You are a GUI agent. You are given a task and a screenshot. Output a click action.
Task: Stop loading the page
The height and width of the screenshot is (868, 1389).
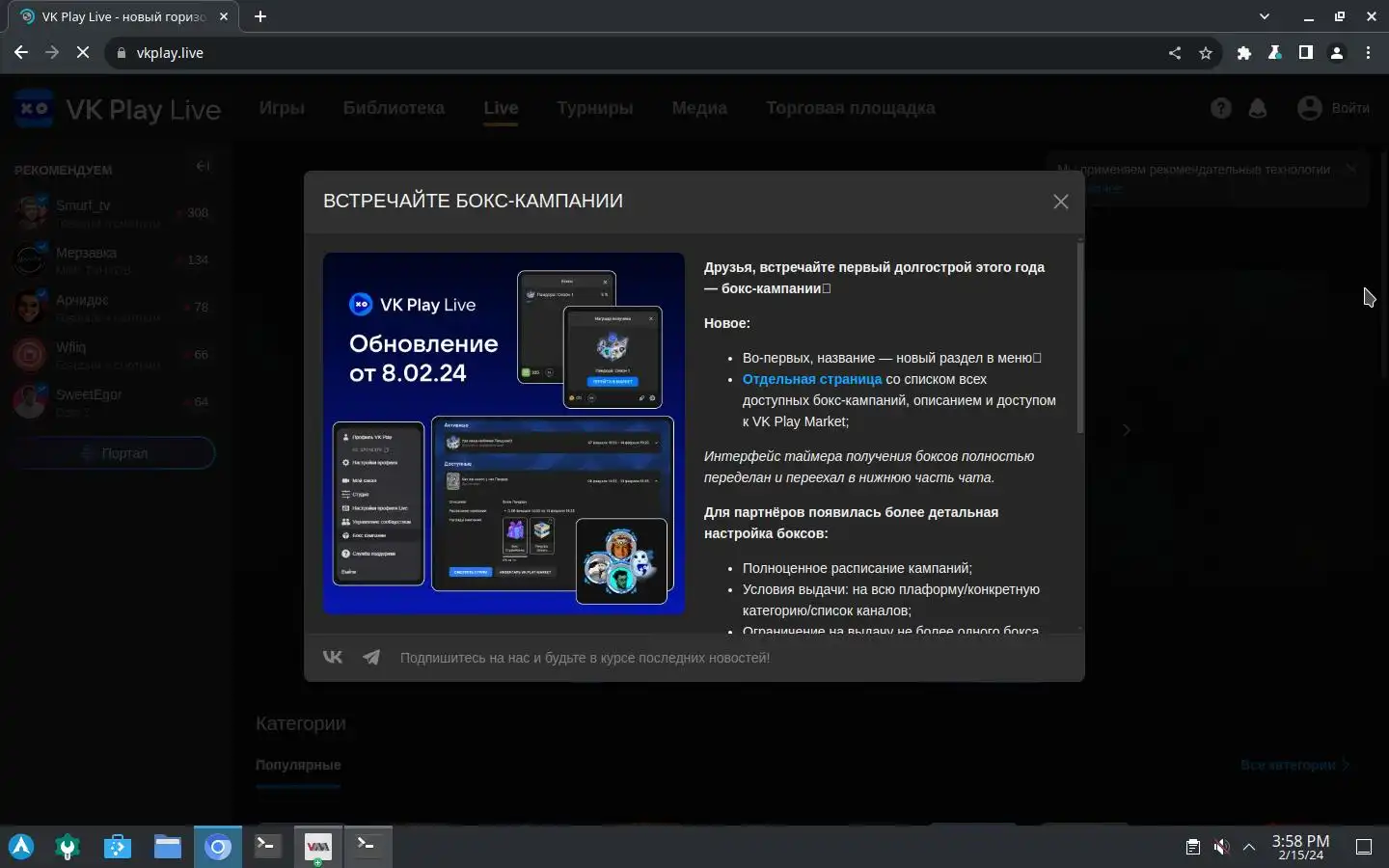tap(83, 53)
